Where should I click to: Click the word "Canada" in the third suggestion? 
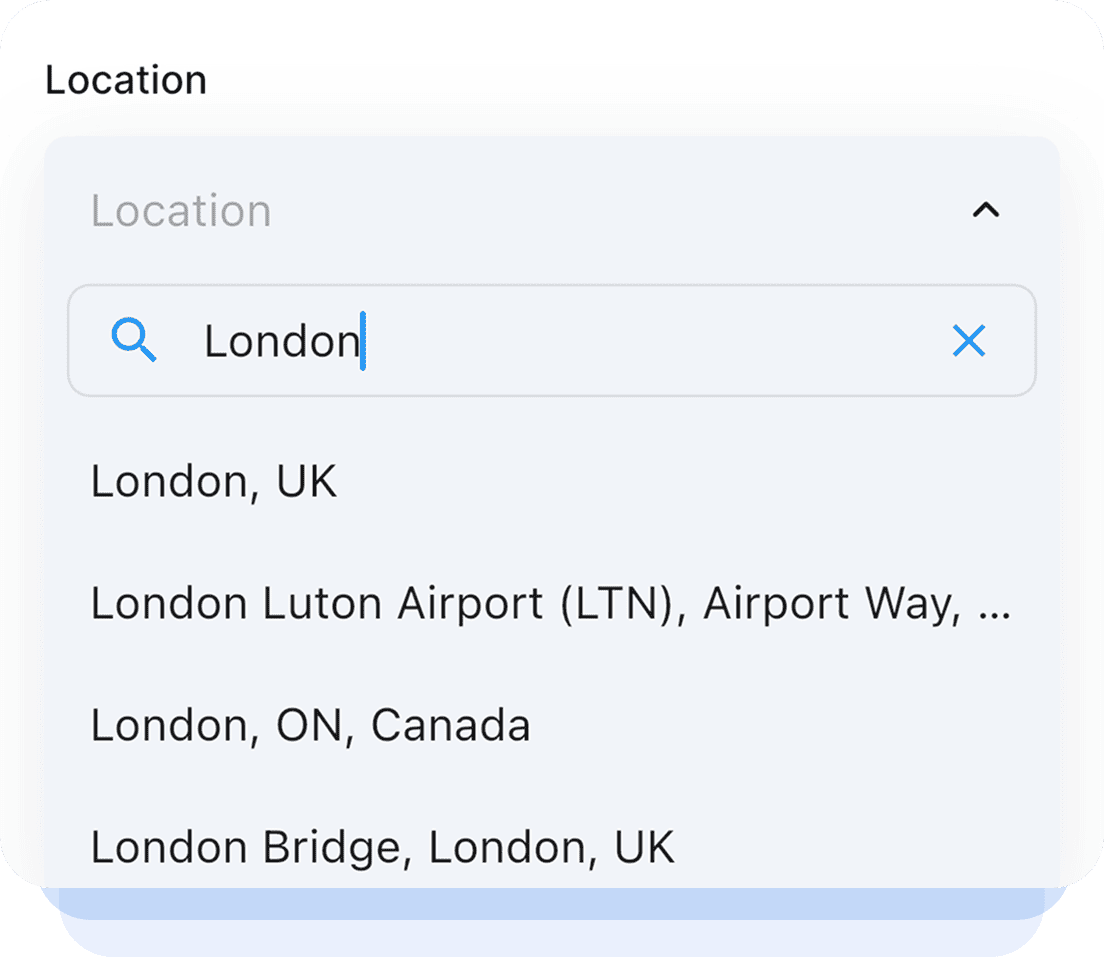(x=450, y=726)
